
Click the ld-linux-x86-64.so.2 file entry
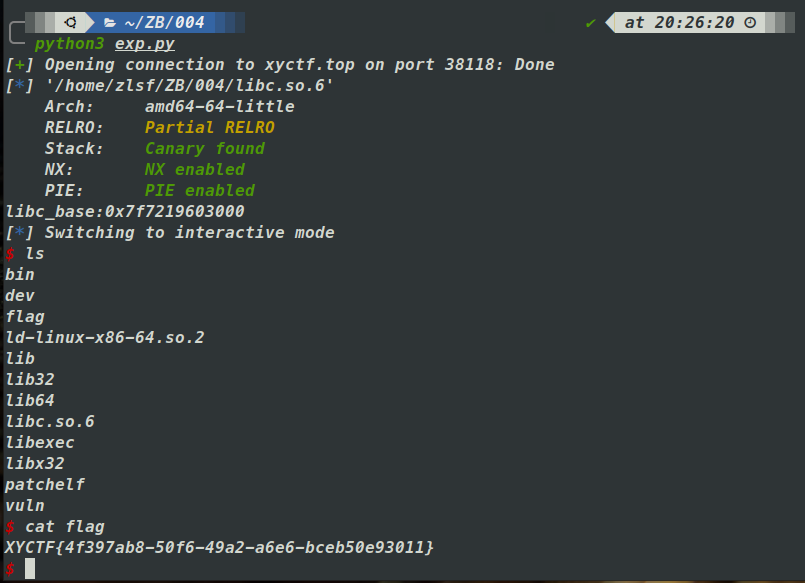105,338
